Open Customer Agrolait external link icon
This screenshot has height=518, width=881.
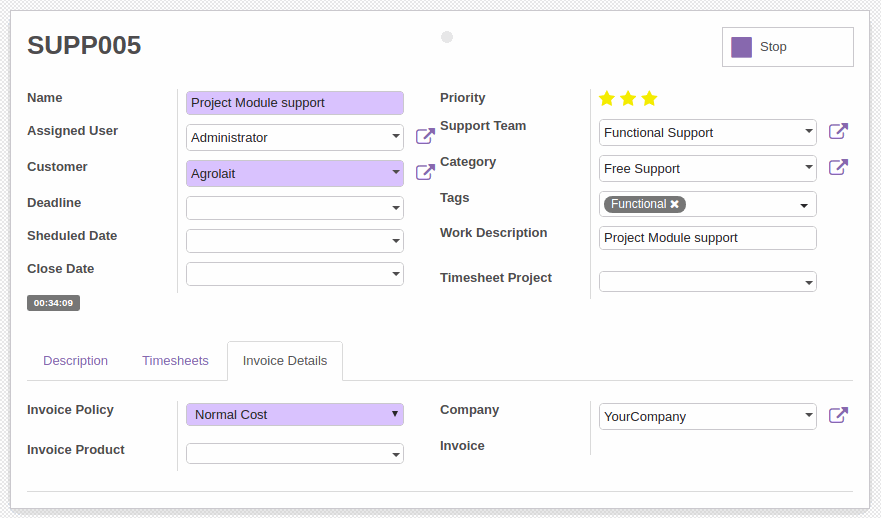click(425, 172)
